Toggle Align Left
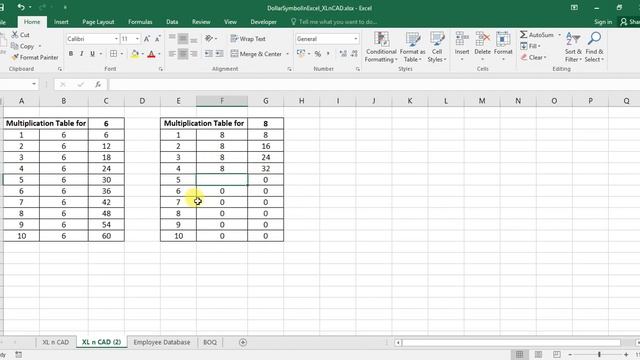The image size is (640, 360). [172, 53]
